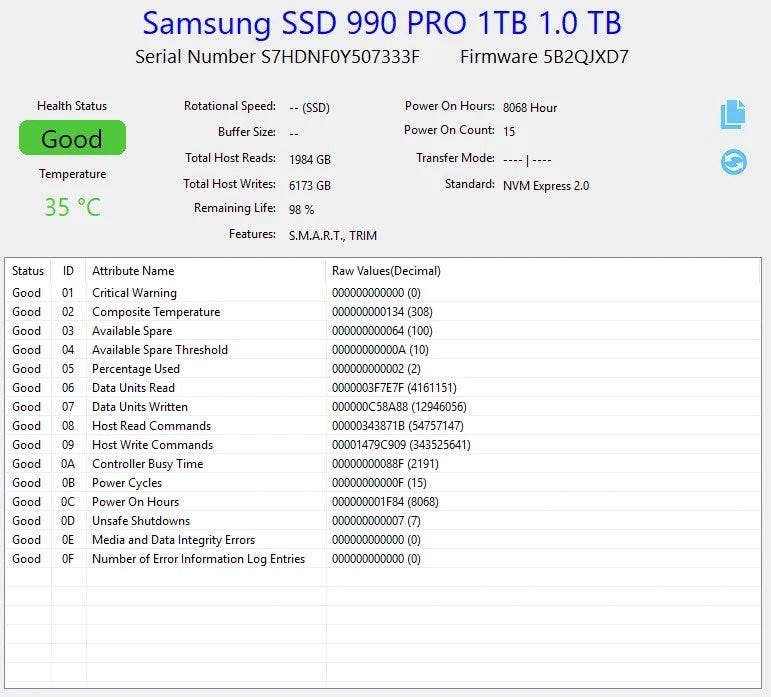Select the Power On Hours attribute row
The image size is (771, 697).
(x=383, y=502)
